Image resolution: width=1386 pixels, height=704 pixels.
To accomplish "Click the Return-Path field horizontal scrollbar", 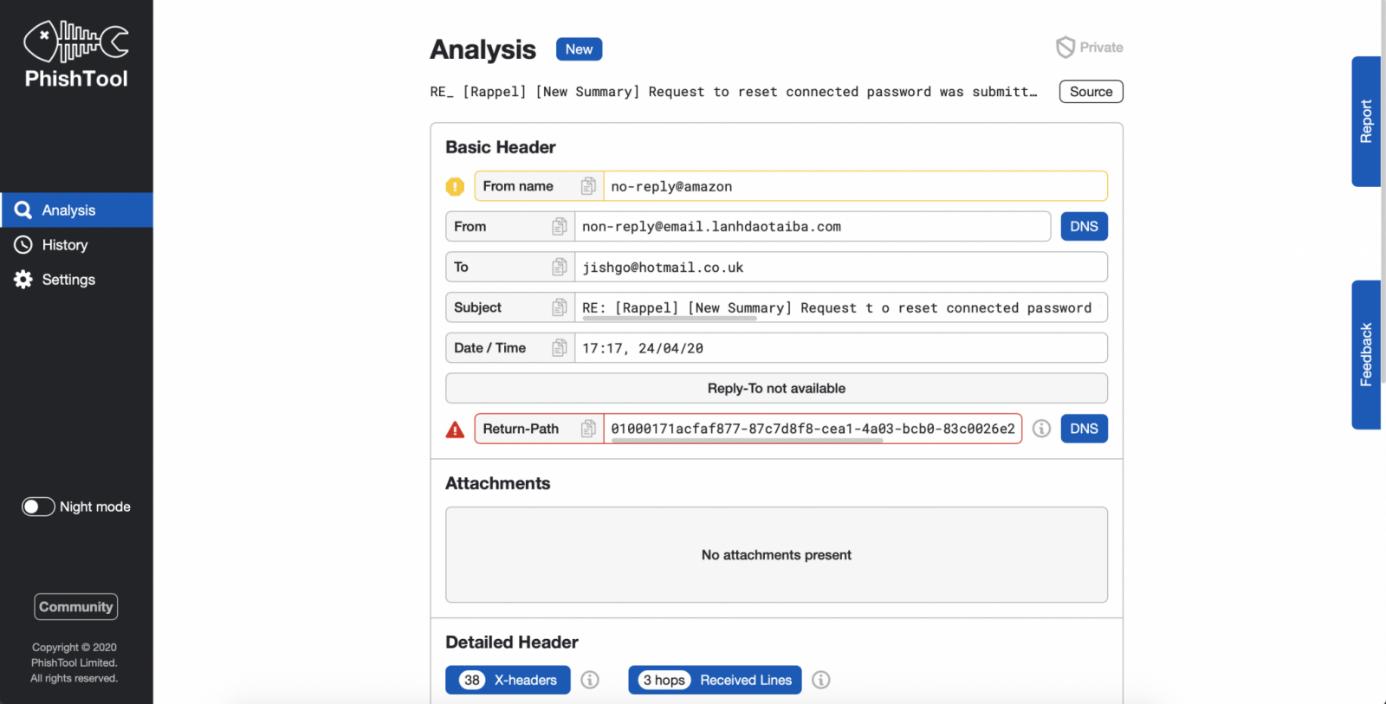I will click(x=747, y=439).
